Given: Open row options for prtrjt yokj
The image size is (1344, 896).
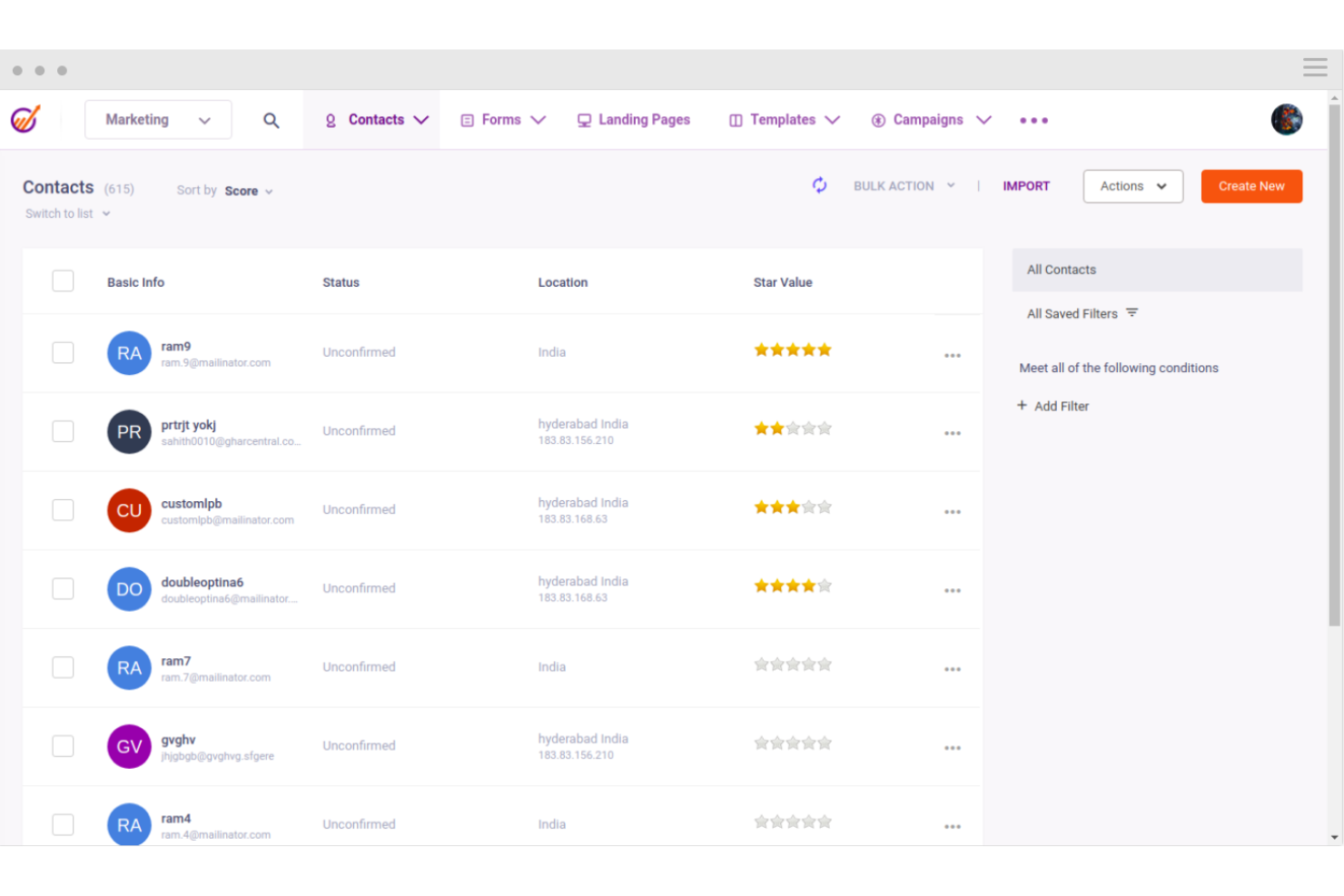Looking at the screenshot, I should [952, 433].
